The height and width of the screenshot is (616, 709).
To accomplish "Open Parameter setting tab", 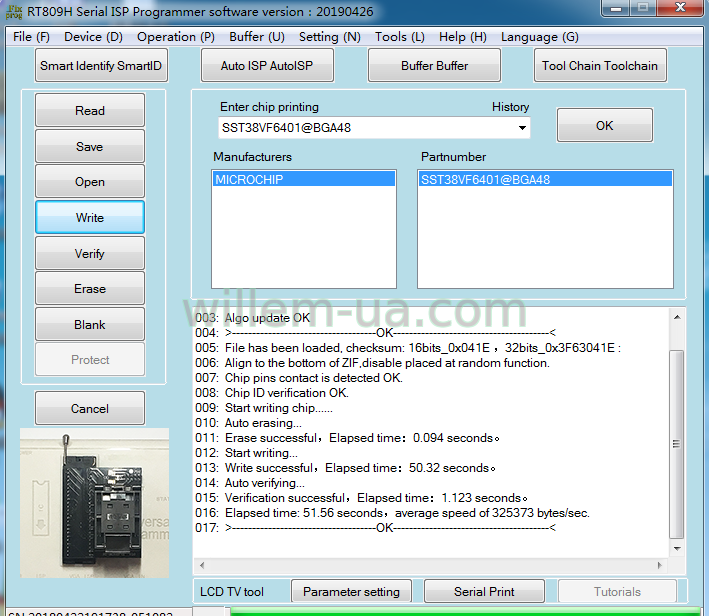I will pos(351,592).
